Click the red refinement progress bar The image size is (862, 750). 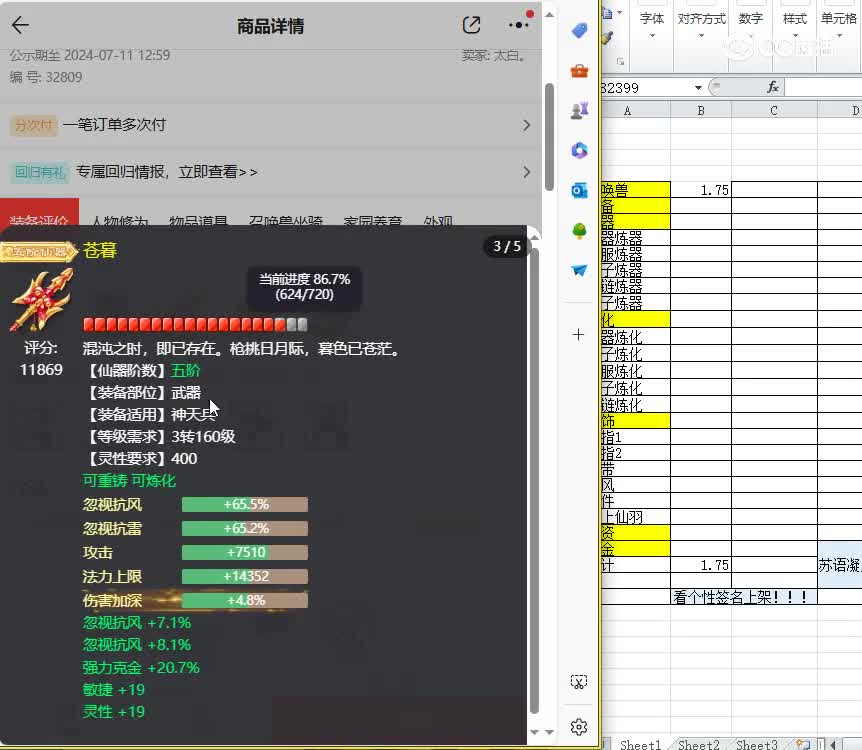click(195, 324)
